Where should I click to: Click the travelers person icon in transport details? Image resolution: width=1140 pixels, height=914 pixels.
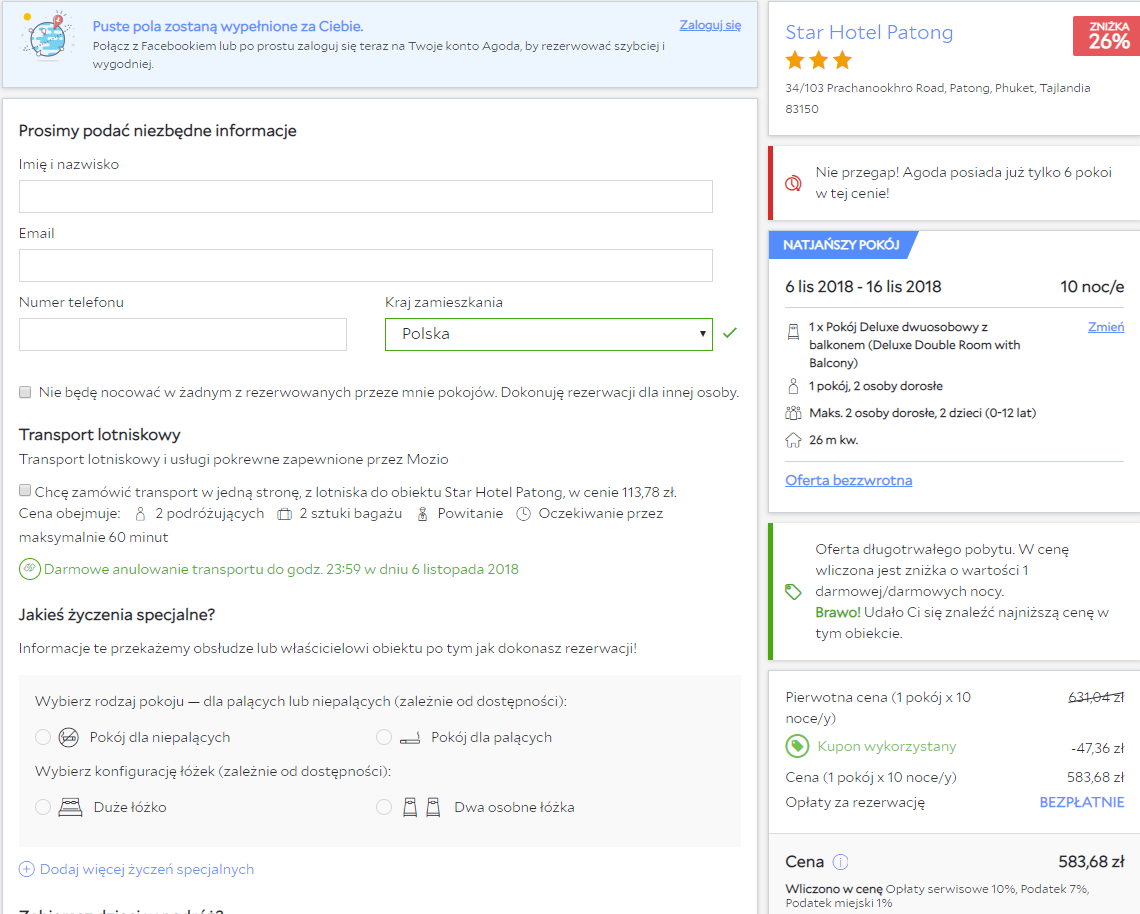tap(140, 514)
